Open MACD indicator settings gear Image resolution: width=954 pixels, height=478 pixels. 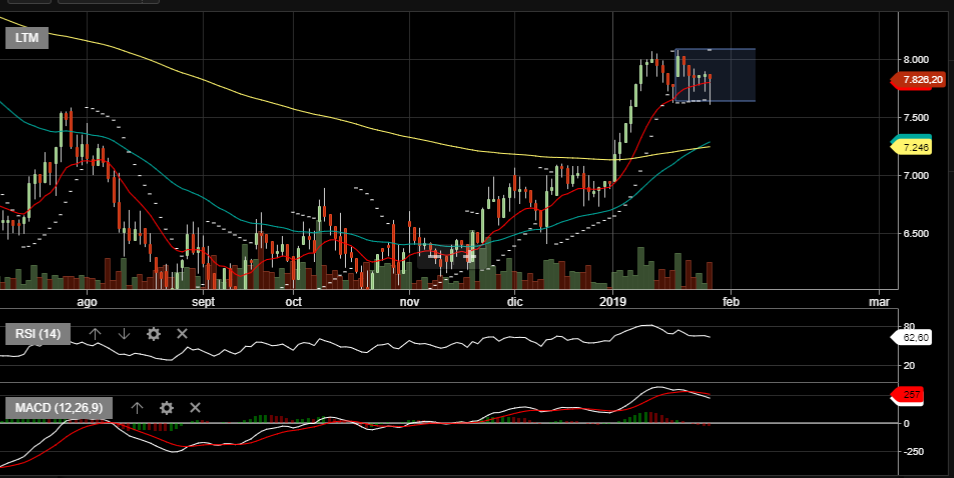point(166,408)
